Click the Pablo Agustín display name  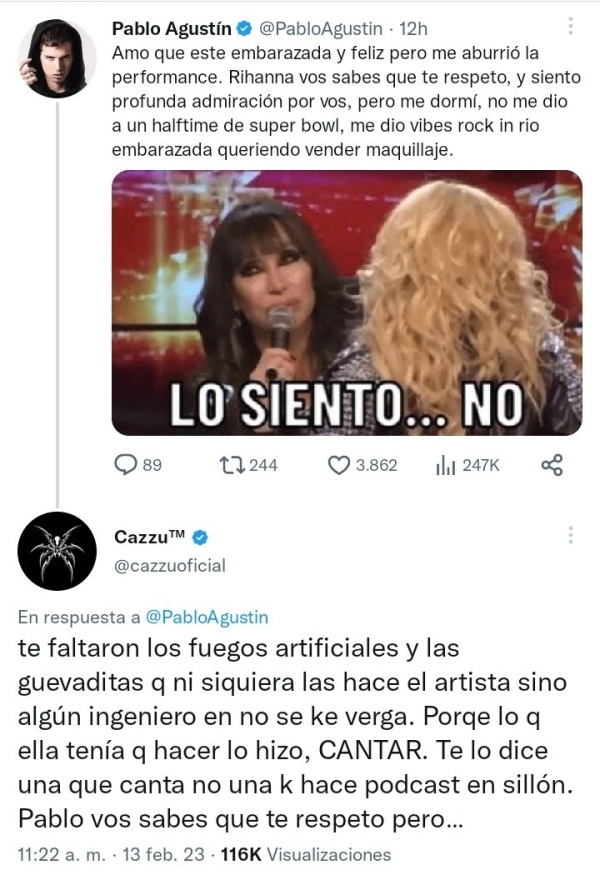click(x=172, y=29)
